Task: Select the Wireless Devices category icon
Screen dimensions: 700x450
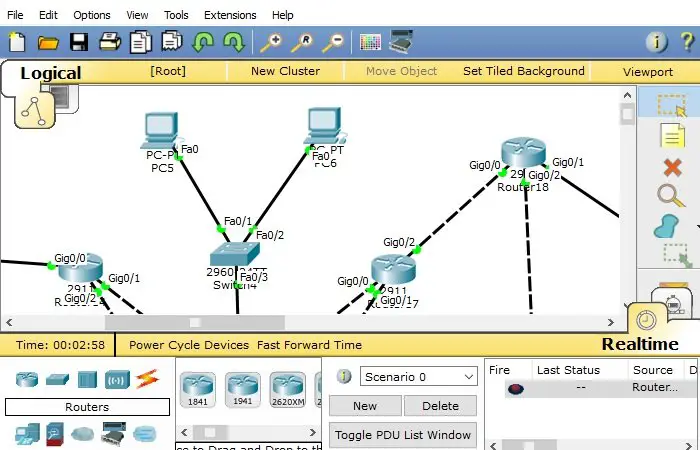Action: coord(117,379)
